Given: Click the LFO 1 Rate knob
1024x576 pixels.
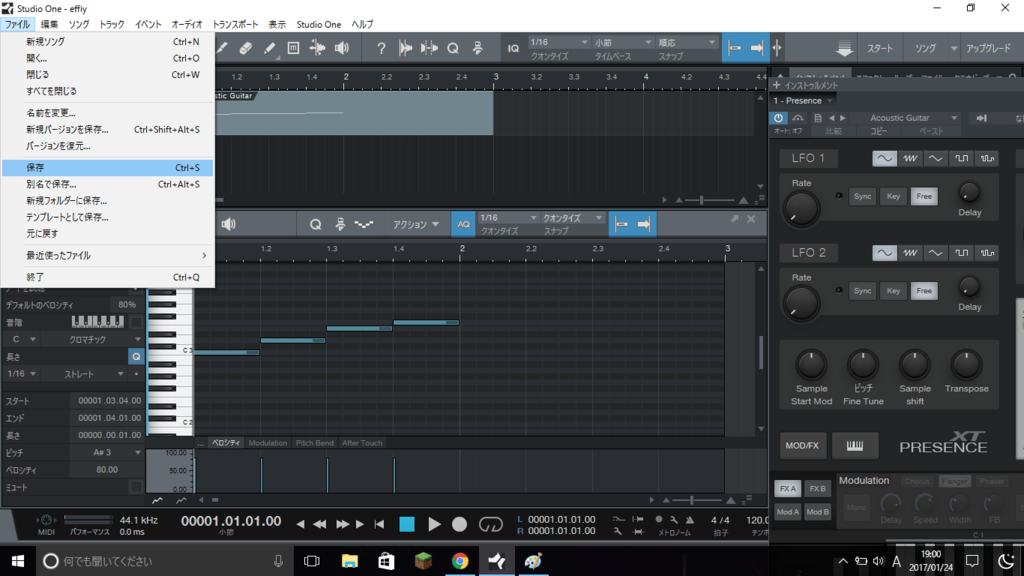Looking at the screenshot, I should [801, 209].
